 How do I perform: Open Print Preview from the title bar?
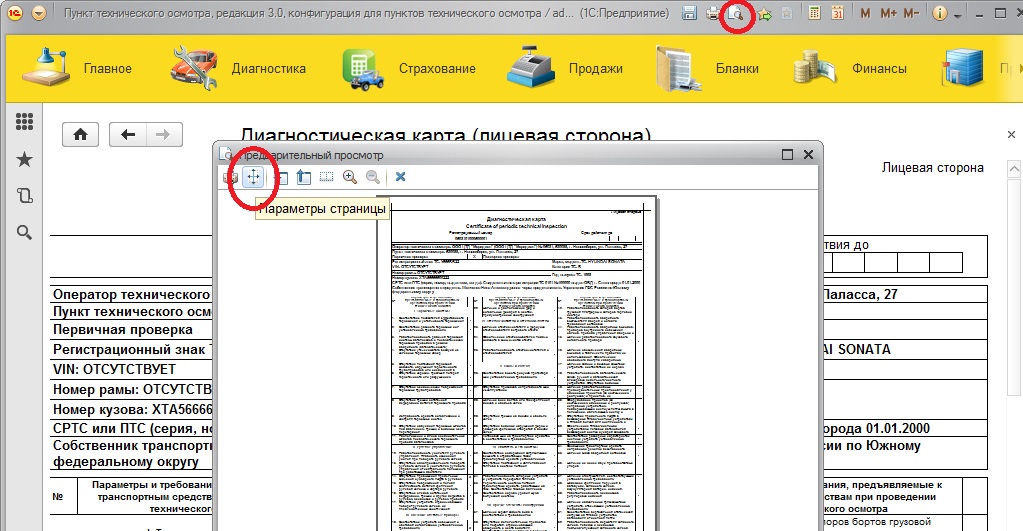[736, 14]
